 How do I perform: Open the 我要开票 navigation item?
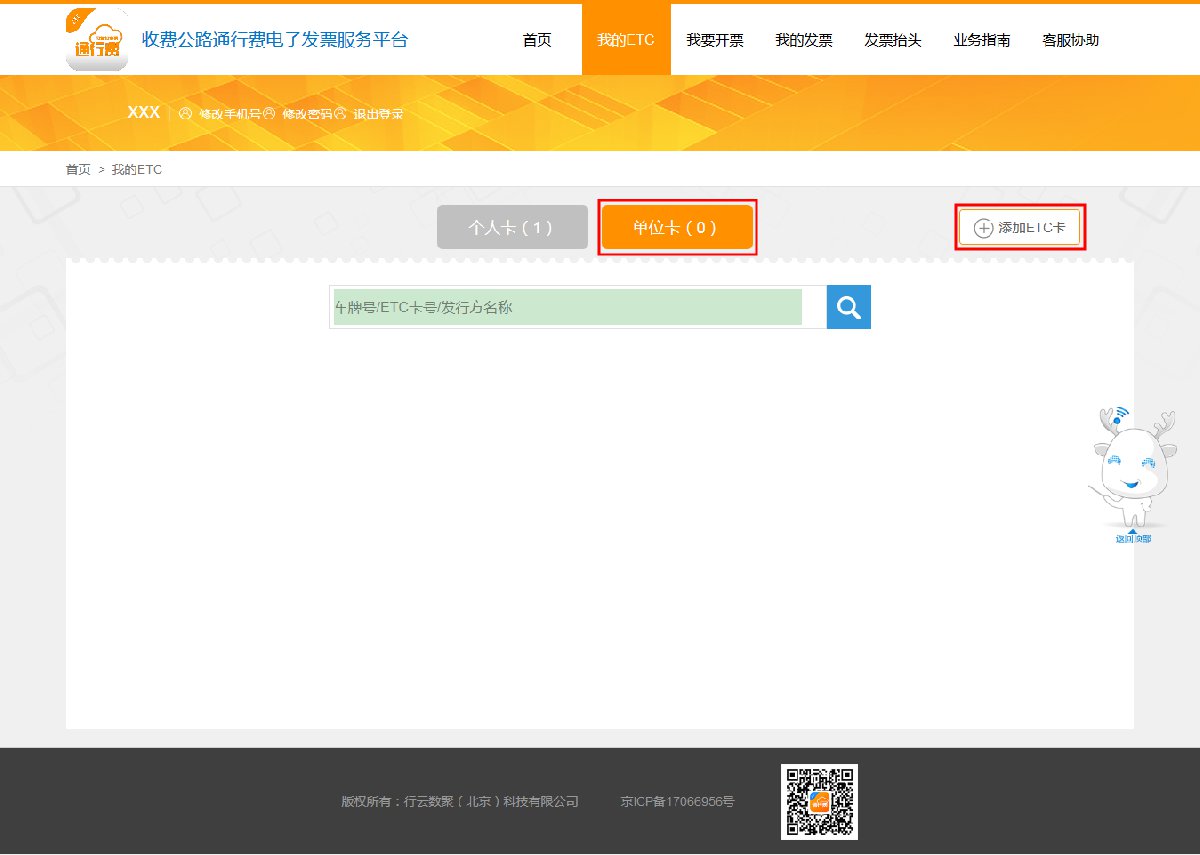click(715, 40)
